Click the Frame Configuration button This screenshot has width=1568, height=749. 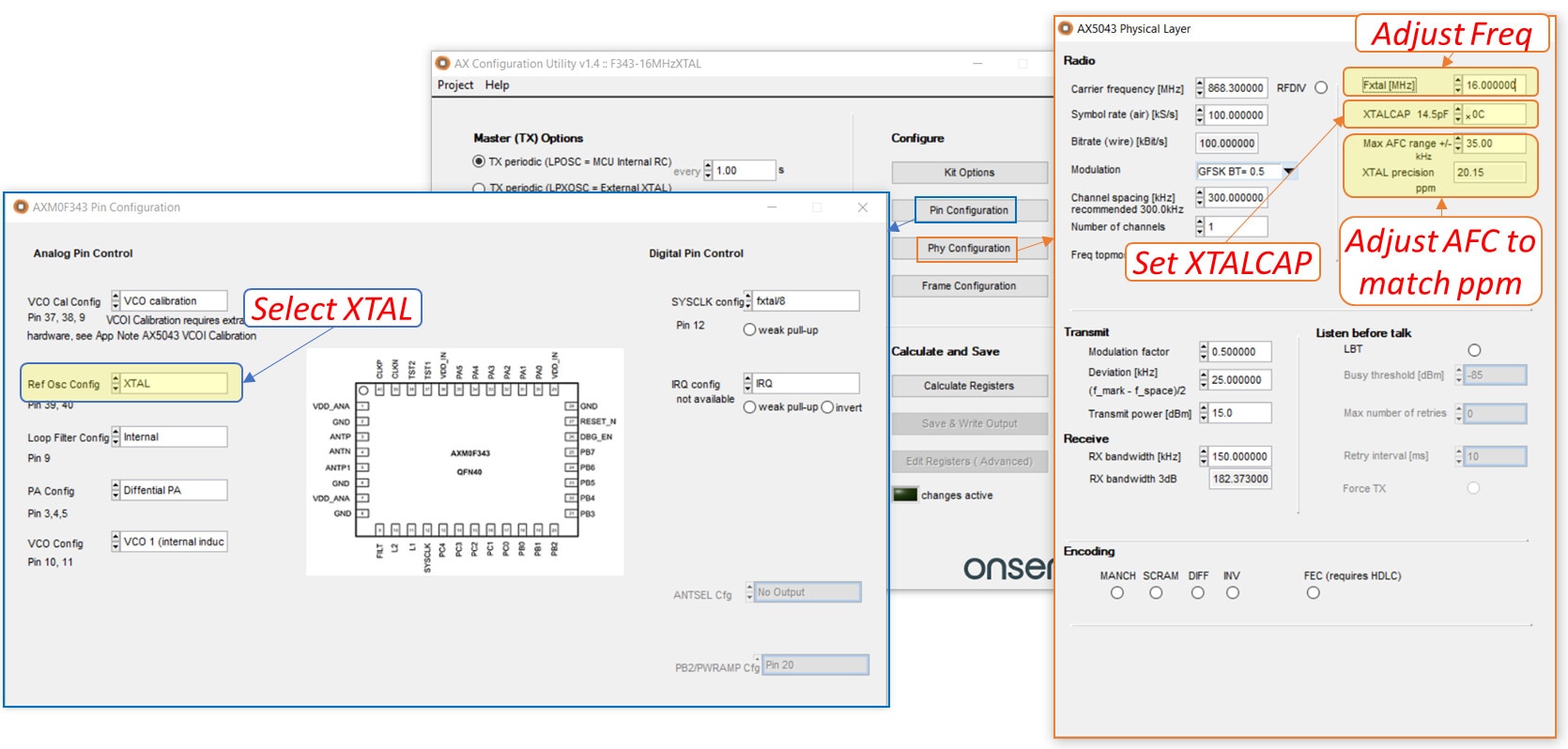click(x=968, y=285)
